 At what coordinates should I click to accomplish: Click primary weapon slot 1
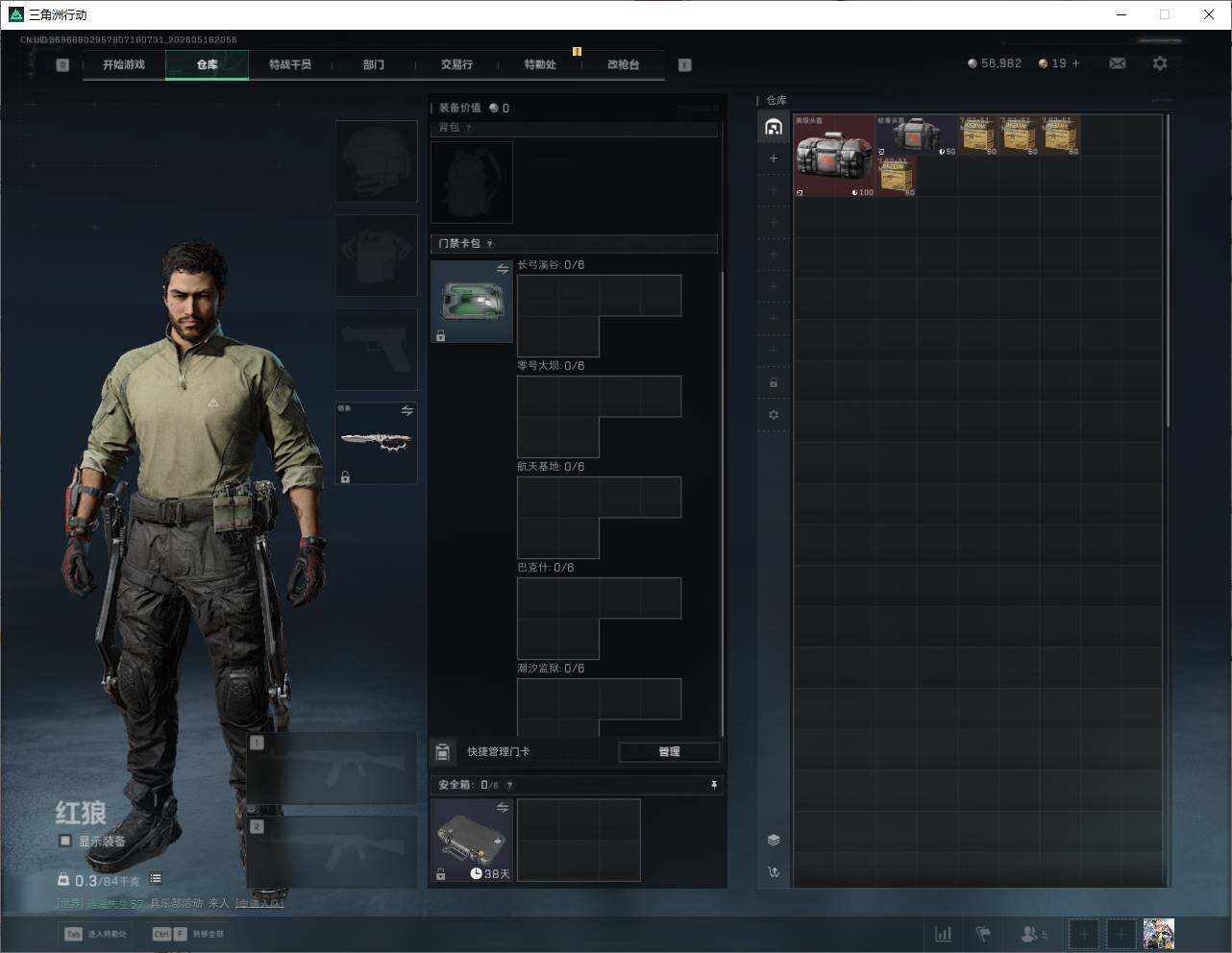[x=333, y=769]
